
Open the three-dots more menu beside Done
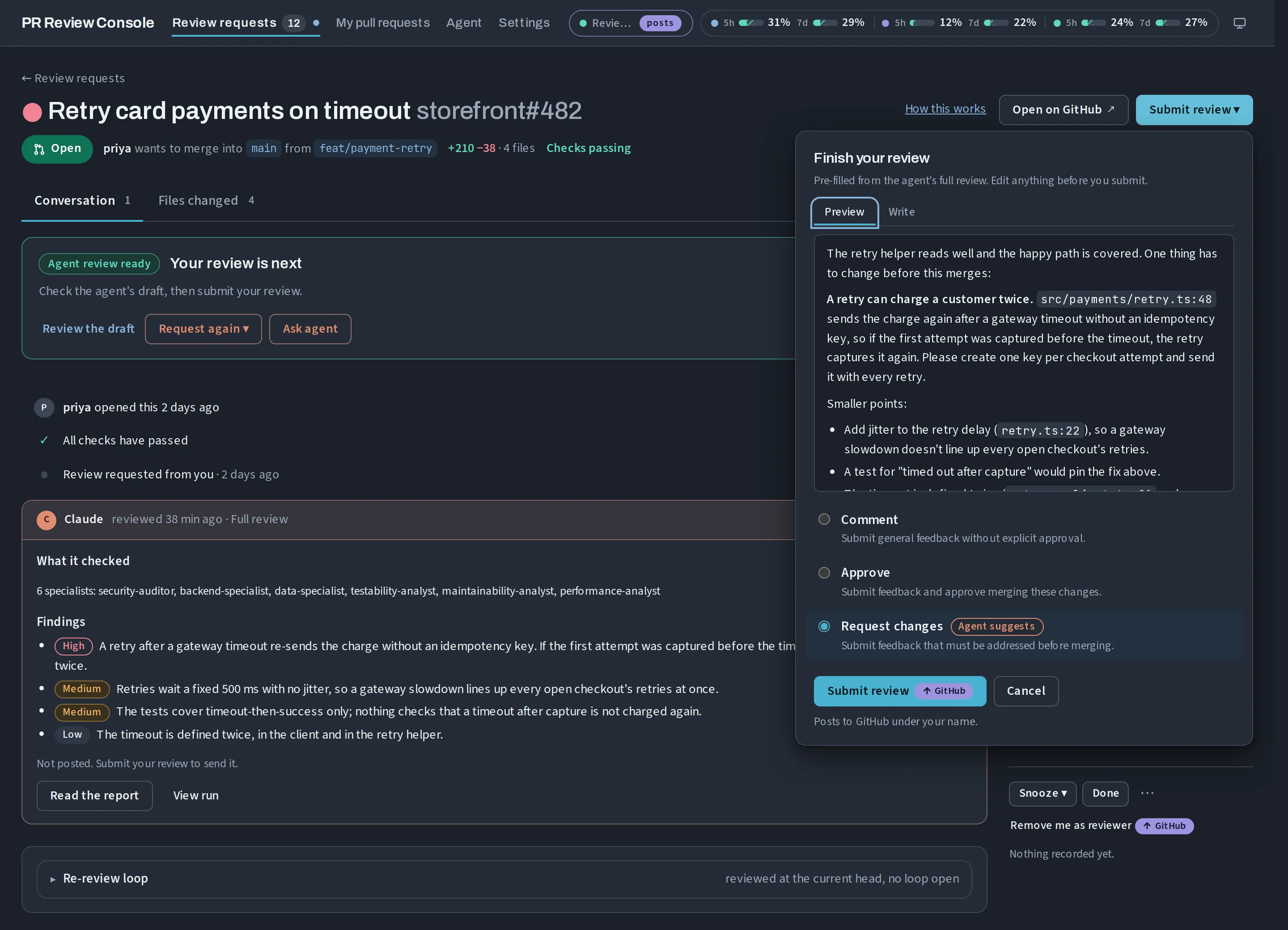[x=1147, y=793]
